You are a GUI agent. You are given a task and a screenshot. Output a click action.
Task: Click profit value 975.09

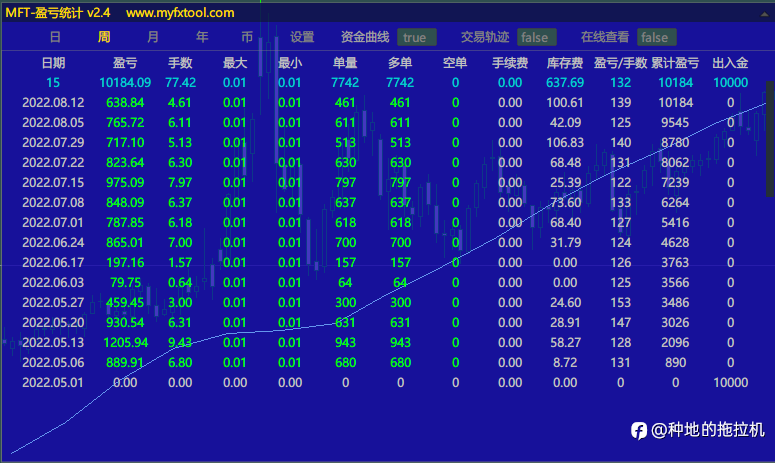pos(125,183)
